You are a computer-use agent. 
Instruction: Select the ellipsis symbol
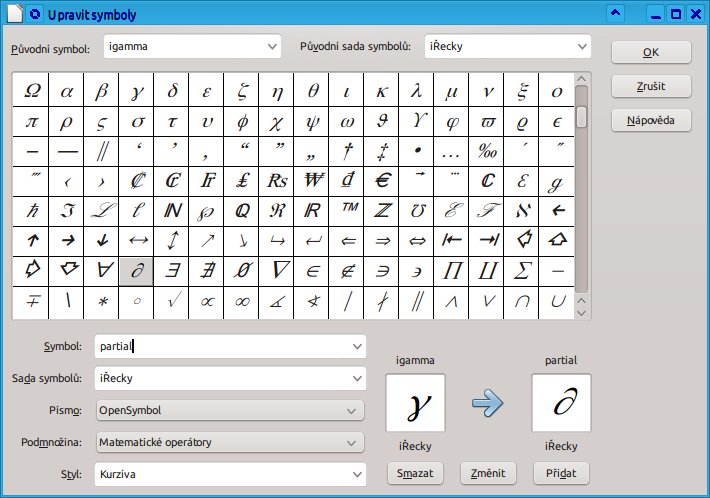pos(452,151)
